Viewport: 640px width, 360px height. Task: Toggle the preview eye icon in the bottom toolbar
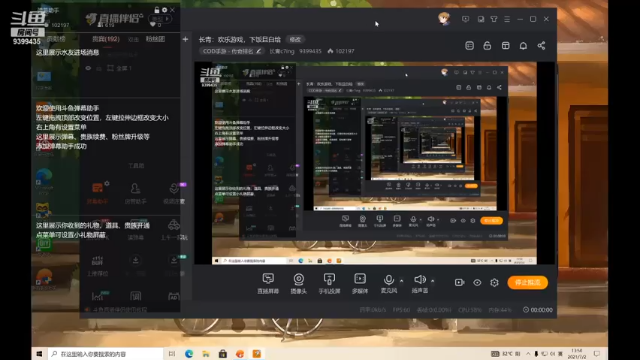pos(477,282)
